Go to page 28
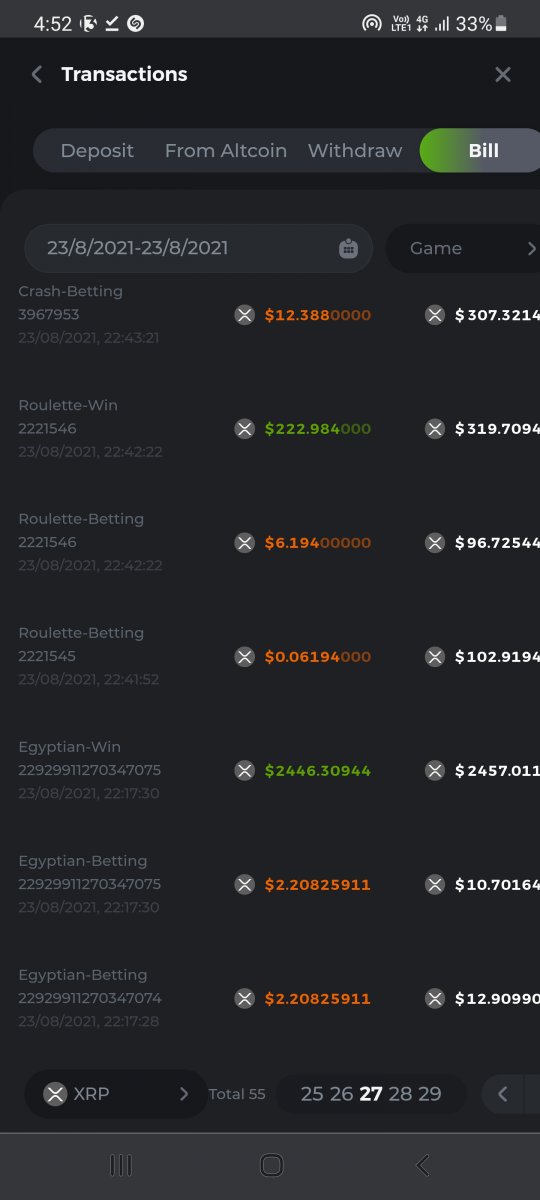540x1200 pixels. coord(400,1094)
